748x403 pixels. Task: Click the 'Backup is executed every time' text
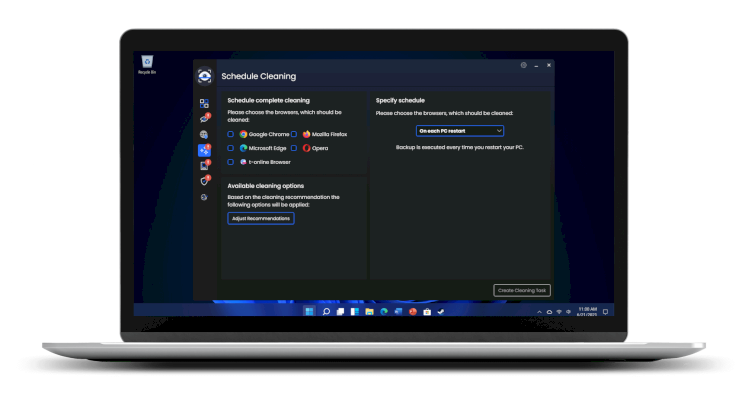[460, 147]
